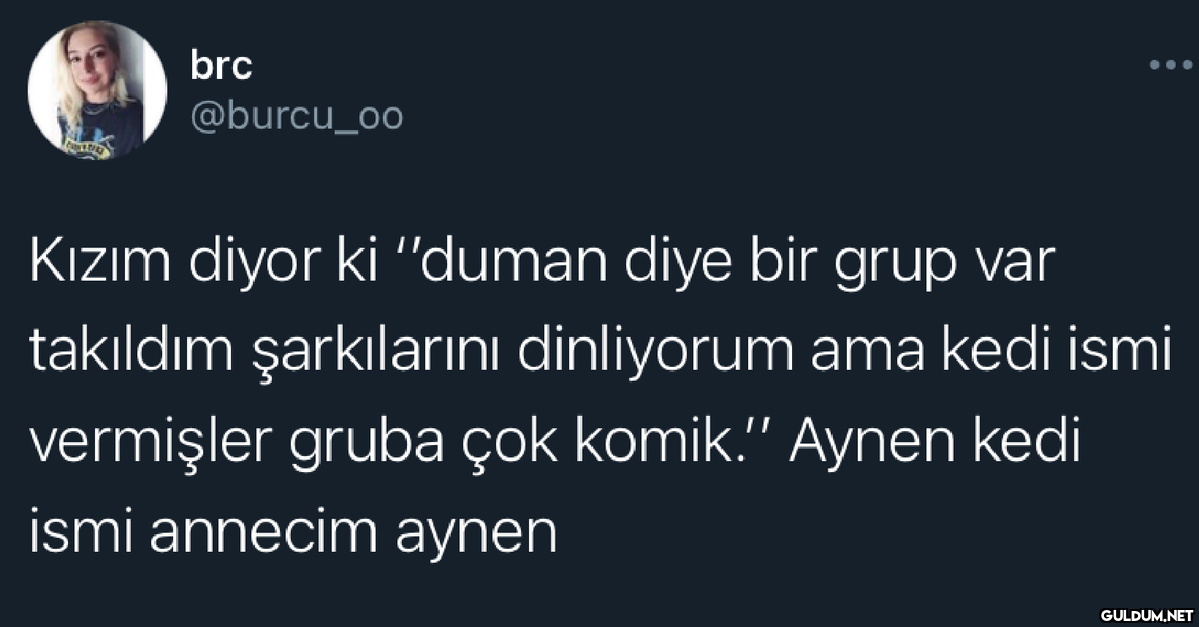Open brc's profile picture
The height and width of the screenshot is (627, 1199).
(x=97, y=90)
